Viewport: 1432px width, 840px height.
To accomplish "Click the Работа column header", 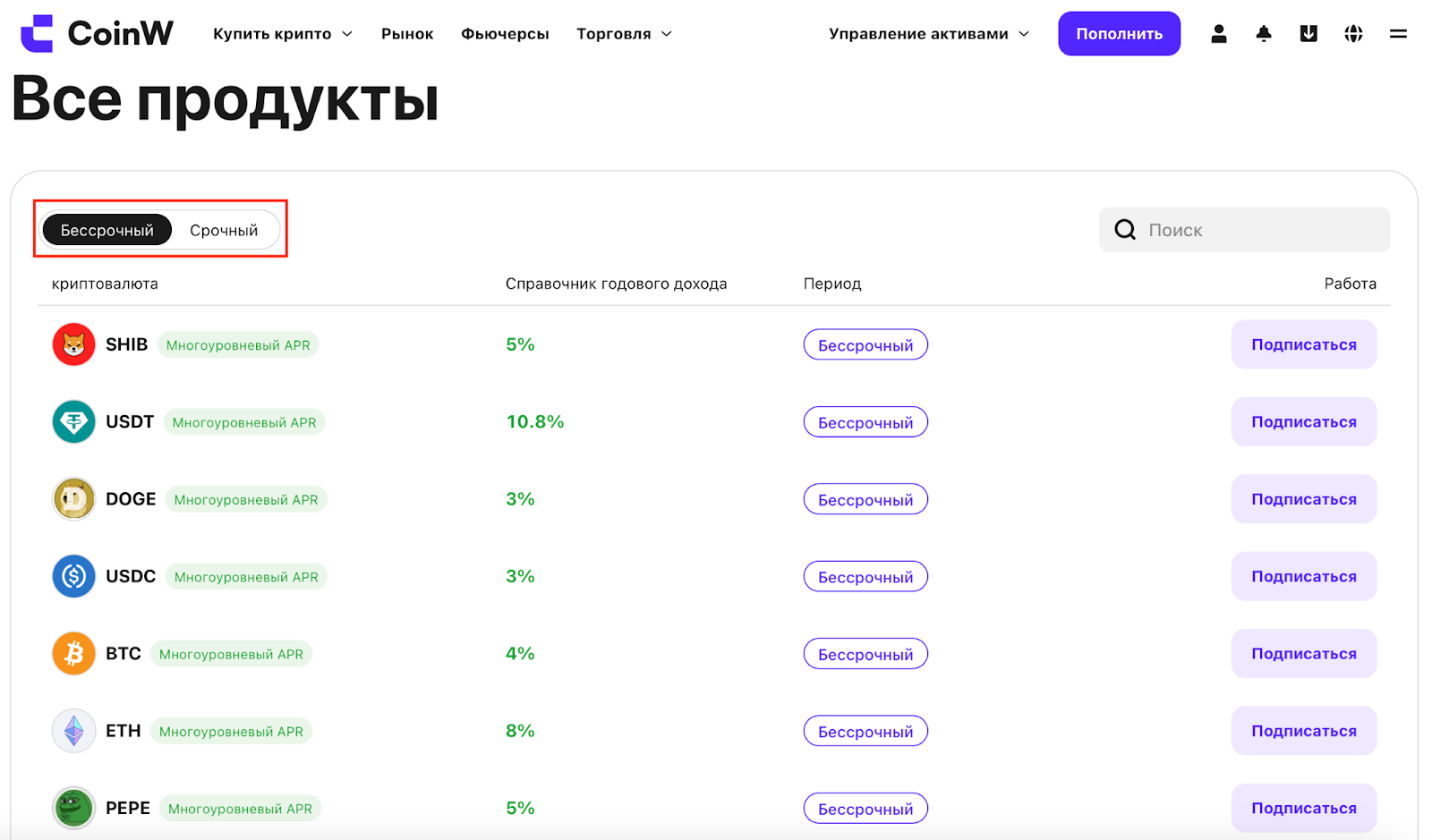I will (x=1350, y=284).
